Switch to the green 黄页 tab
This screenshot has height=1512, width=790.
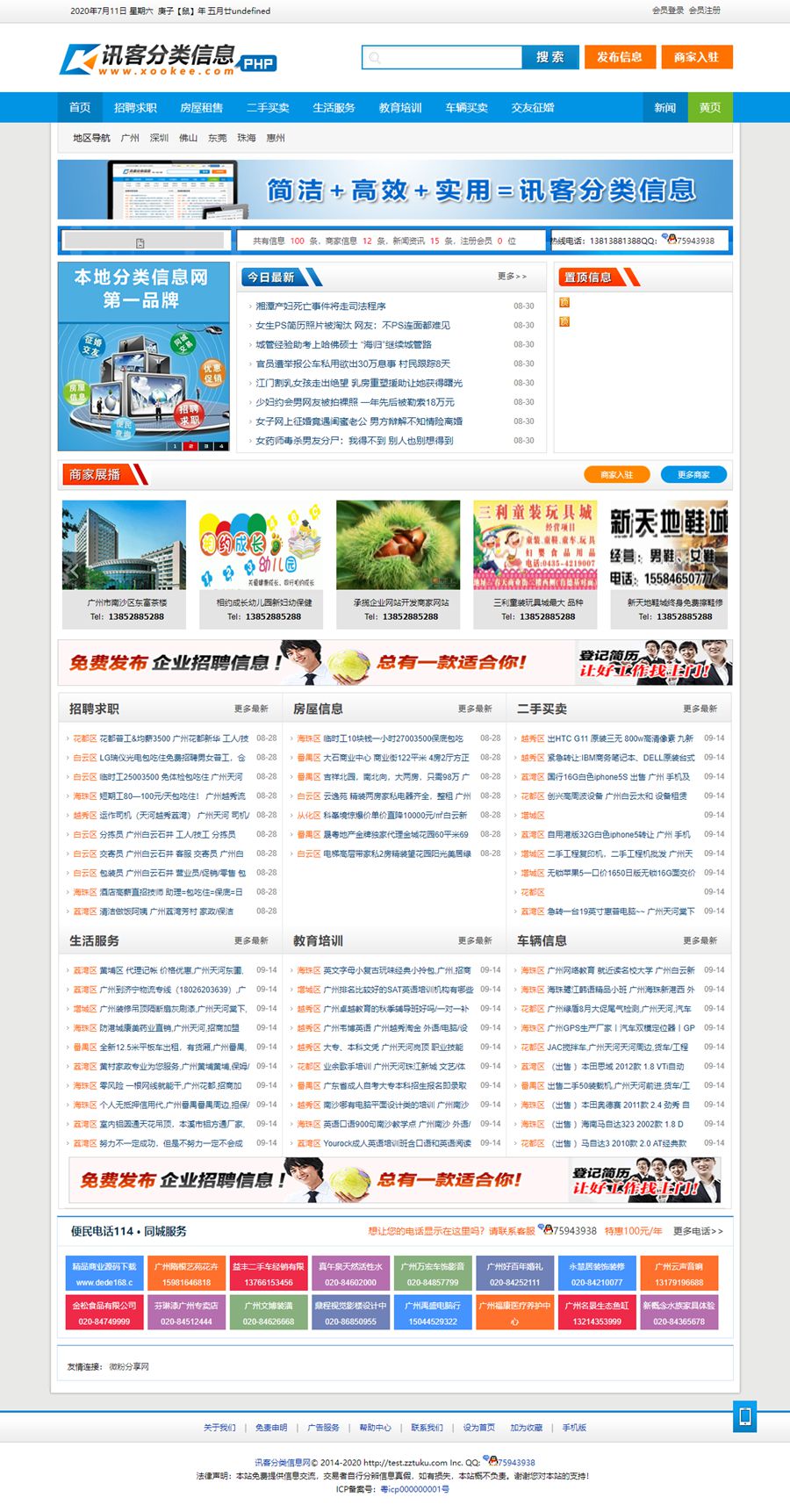pos(709,107)
